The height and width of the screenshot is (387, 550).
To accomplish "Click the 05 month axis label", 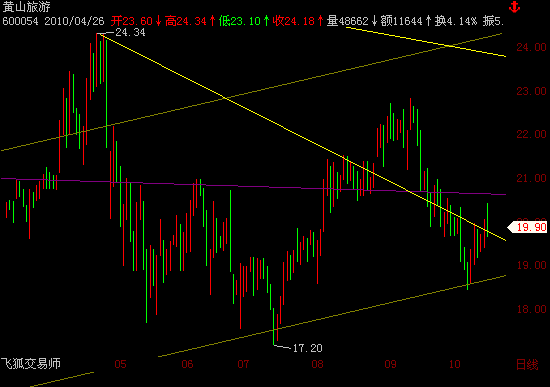I will pyautogui.click(x=120, y=364).
